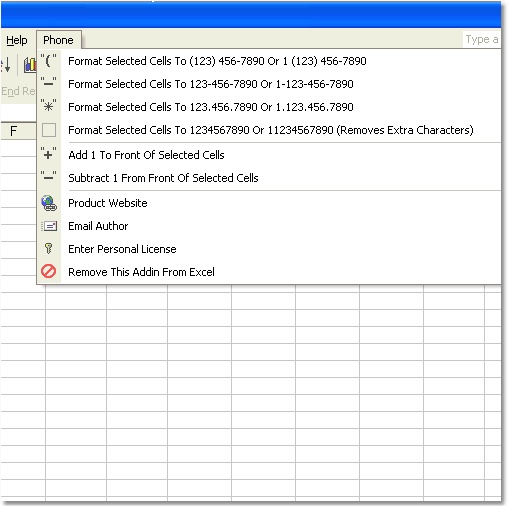
Task: Click the red prohibited Remove Addin icon
Action: [x=49, y=271]
